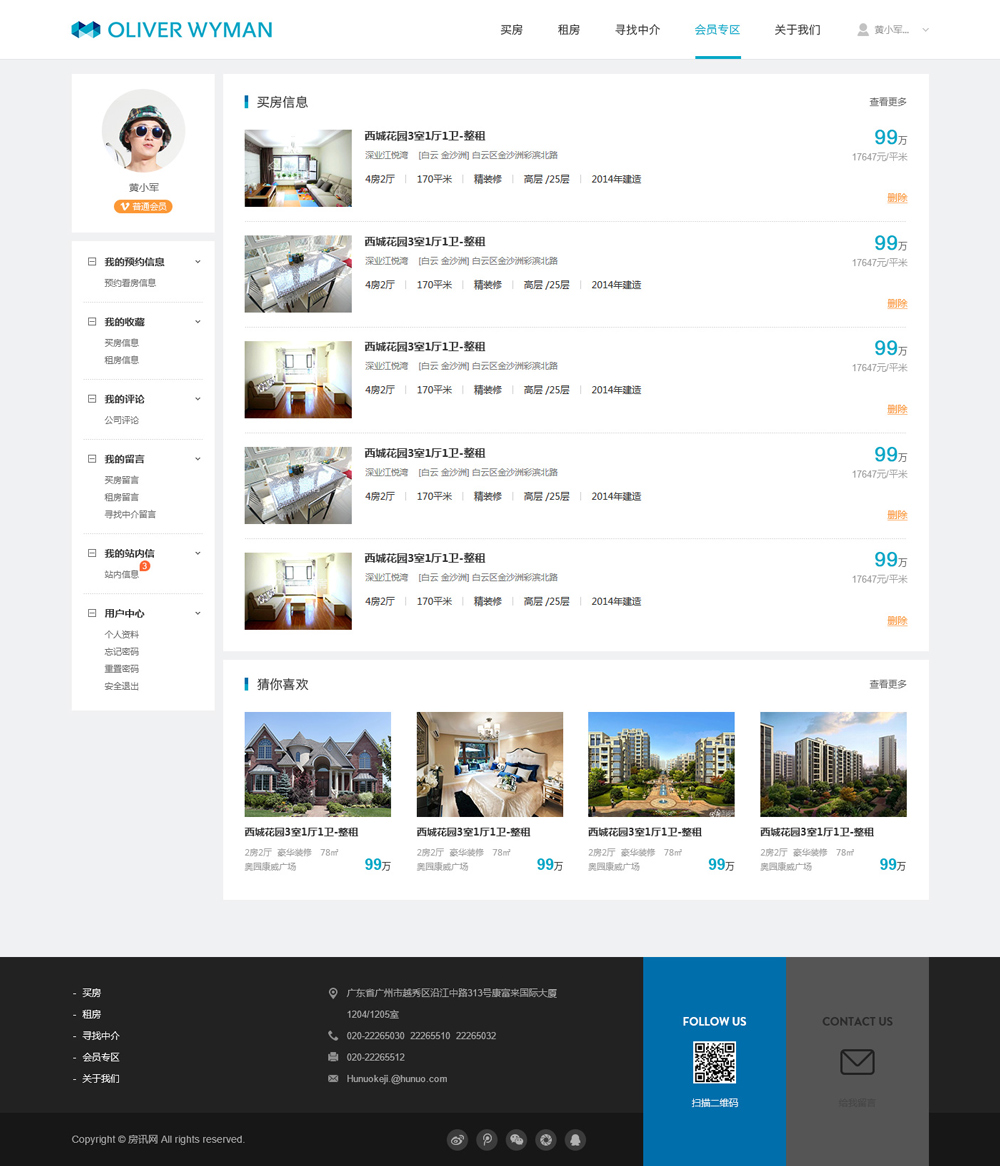
Task: Collapse the 我的预约信息 section chevron
Action: coord(198,262)
